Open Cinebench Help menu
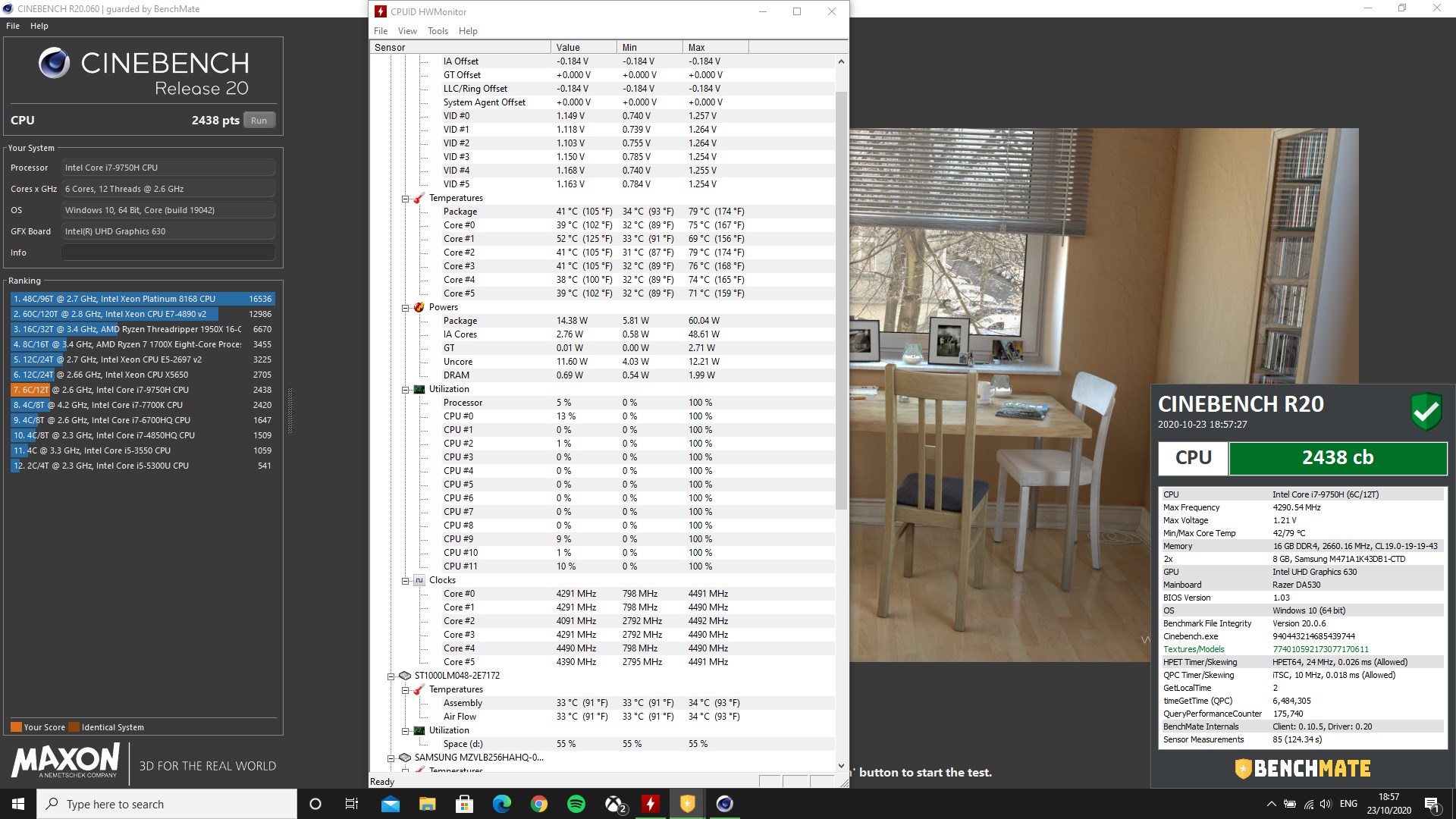 point(39,26)
